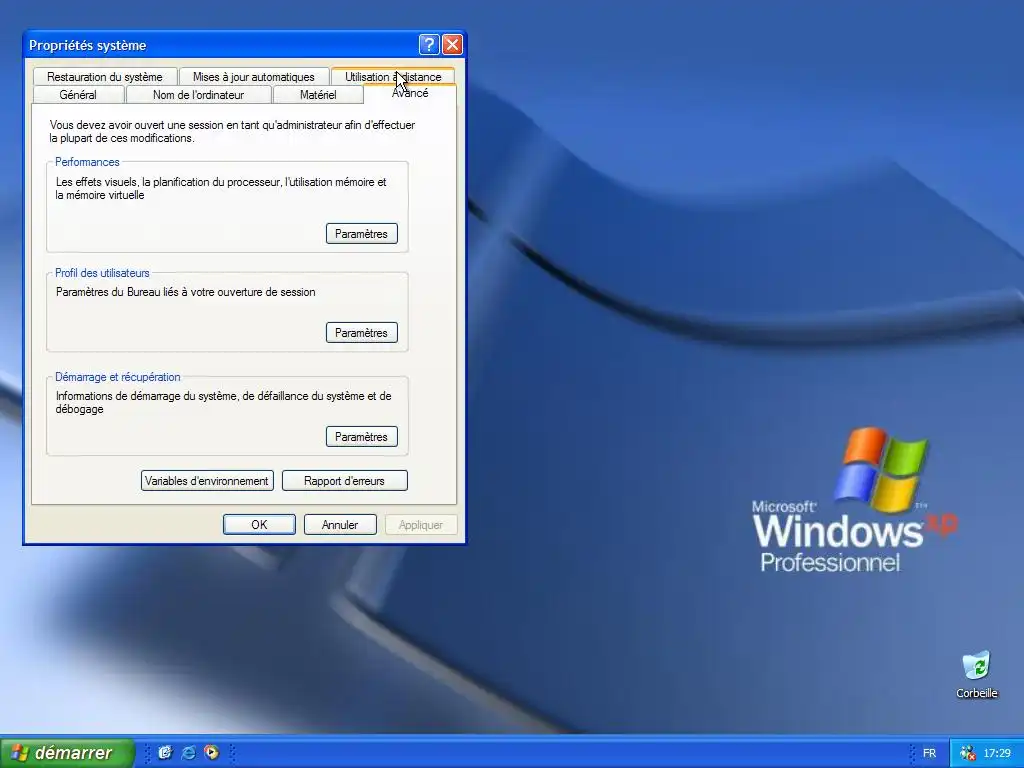Click Paramètres under Profil des utilisateurs

[361, 333]
